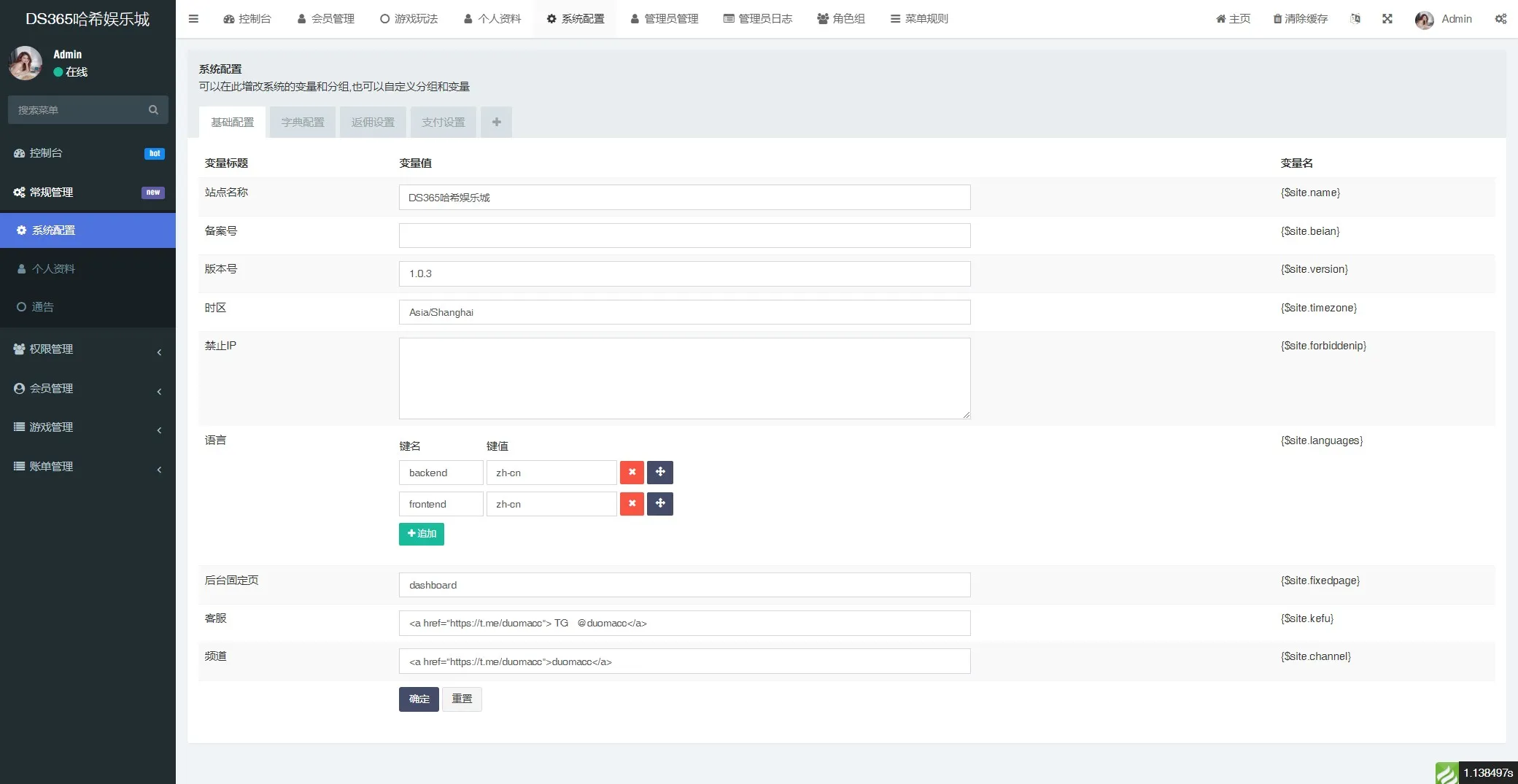Click the move handle for frontend row
Viewport: 1518px width, 784px height.
click(659, 504)
